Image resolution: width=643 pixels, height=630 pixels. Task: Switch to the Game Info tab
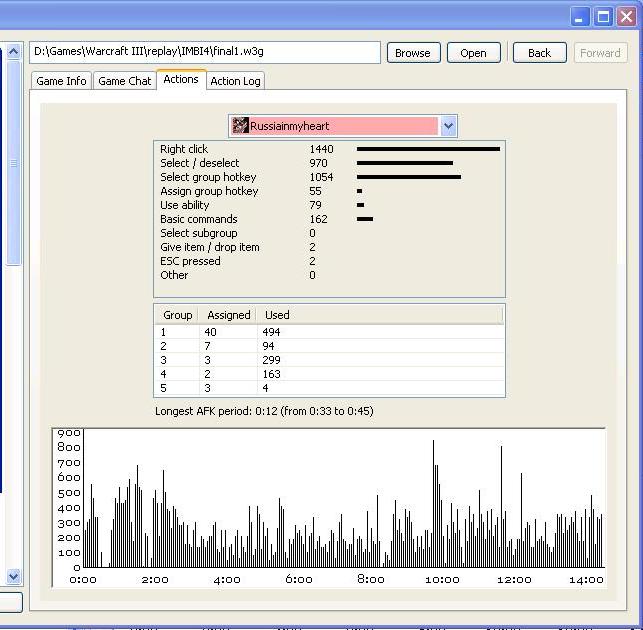click(62, 81)
